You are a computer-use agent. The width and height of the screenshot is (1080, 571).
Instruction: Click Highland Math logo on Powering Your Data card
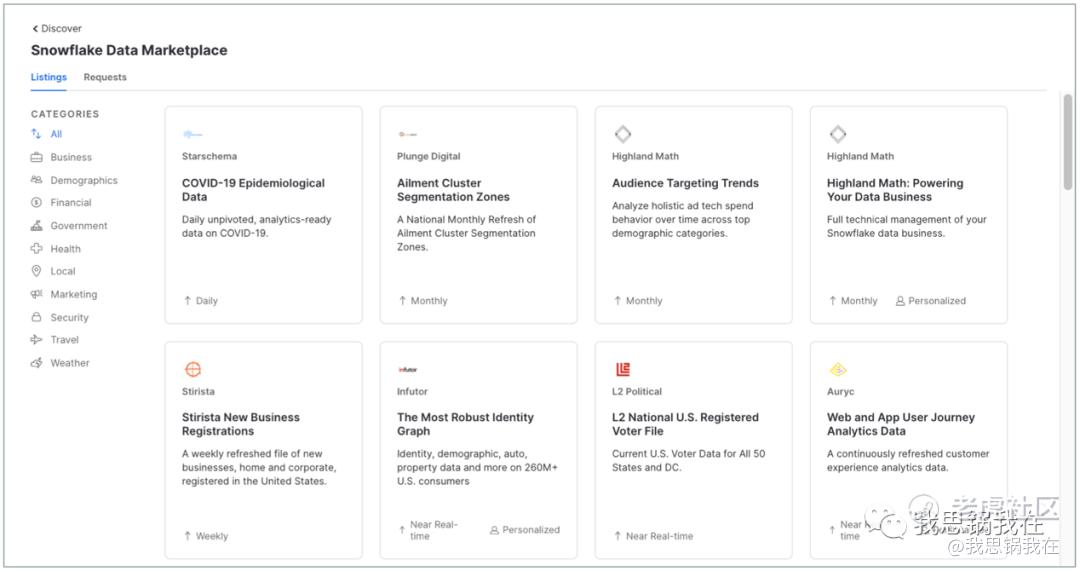click(x=838, y=134)
